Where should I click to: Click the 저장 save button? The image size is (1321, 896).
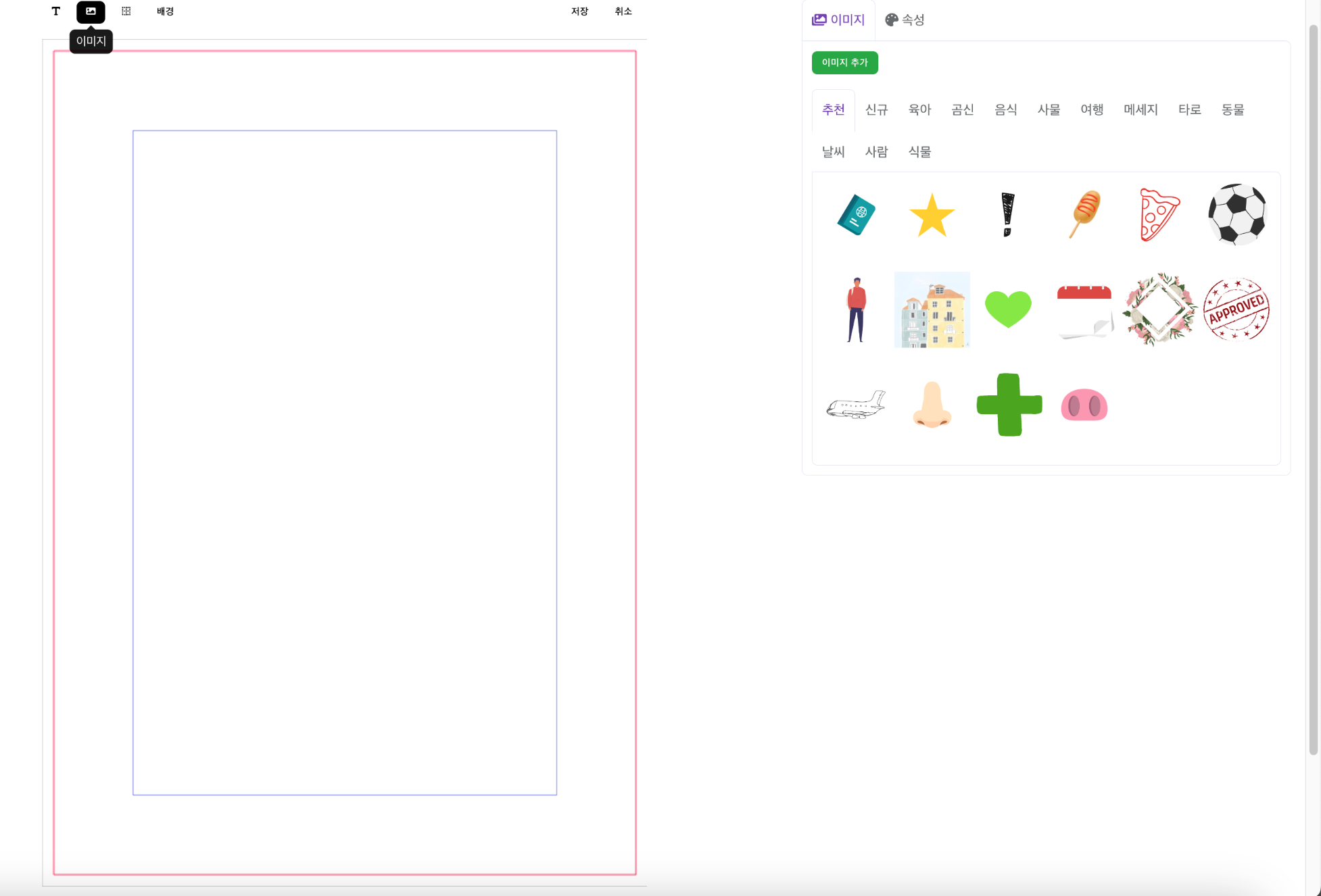coord(579,11)
